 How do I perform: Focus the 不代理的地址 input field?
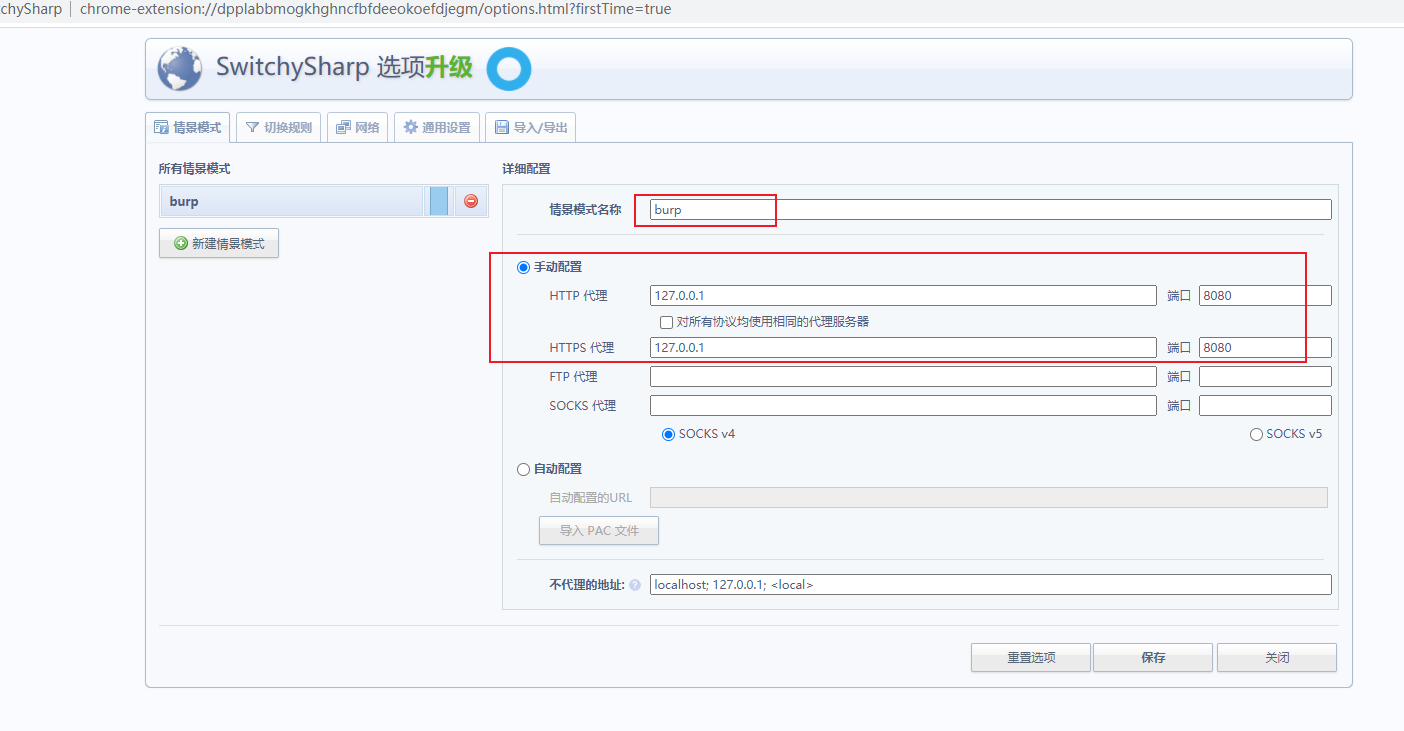point(991,584)
